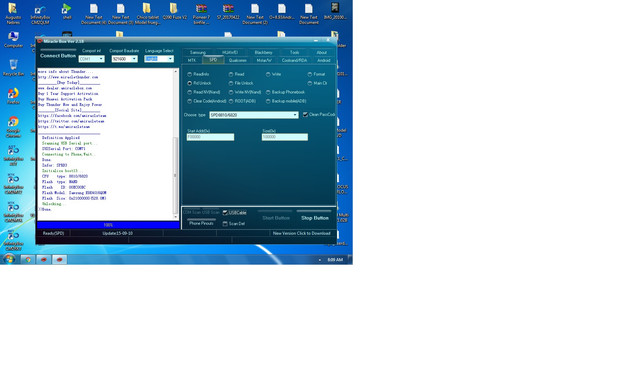Open the Comport Baudrate dropdown
640x384 pixels.
click(x=124, y=59)
